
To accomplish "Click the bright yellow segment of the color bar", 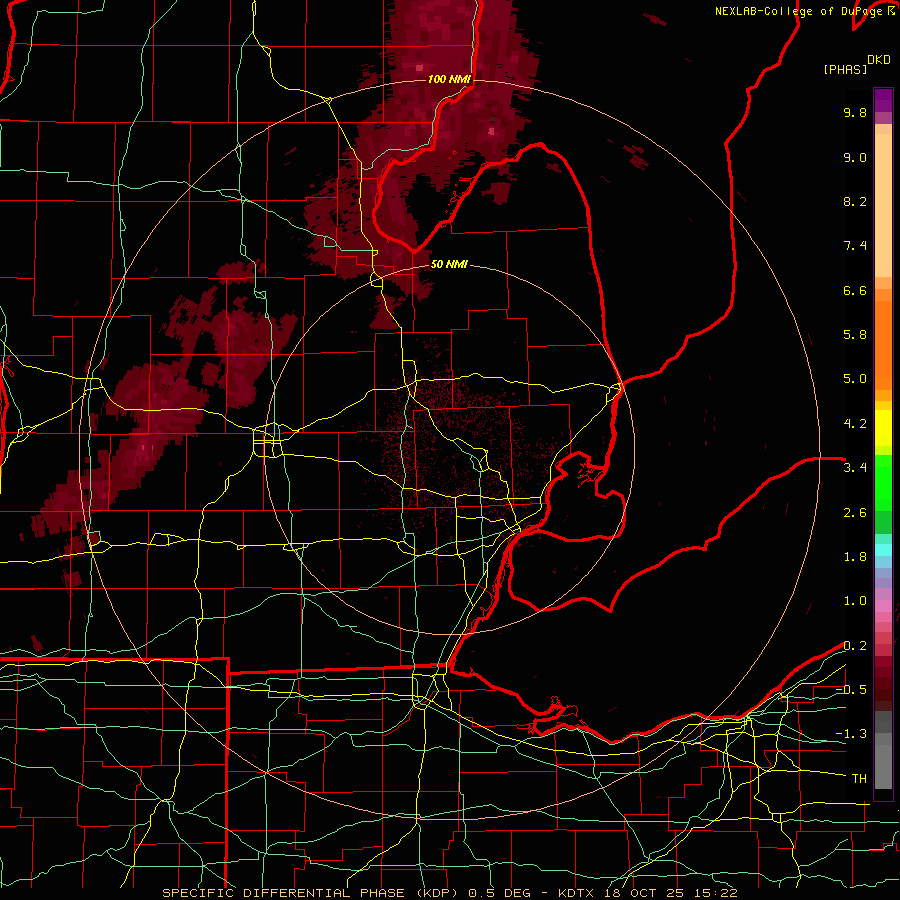I will [x=883, y=428].
